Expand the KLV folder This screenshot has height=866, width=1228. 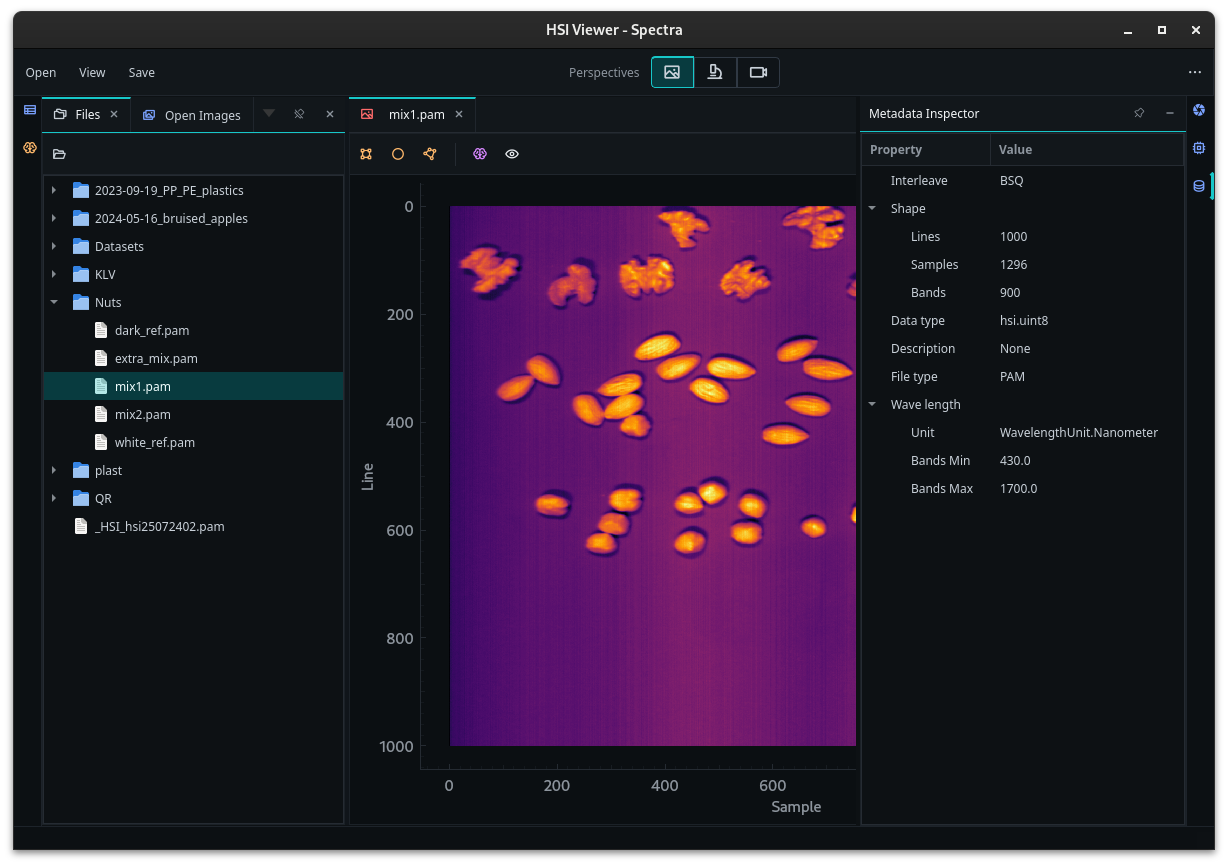click(x=54, y=274)
